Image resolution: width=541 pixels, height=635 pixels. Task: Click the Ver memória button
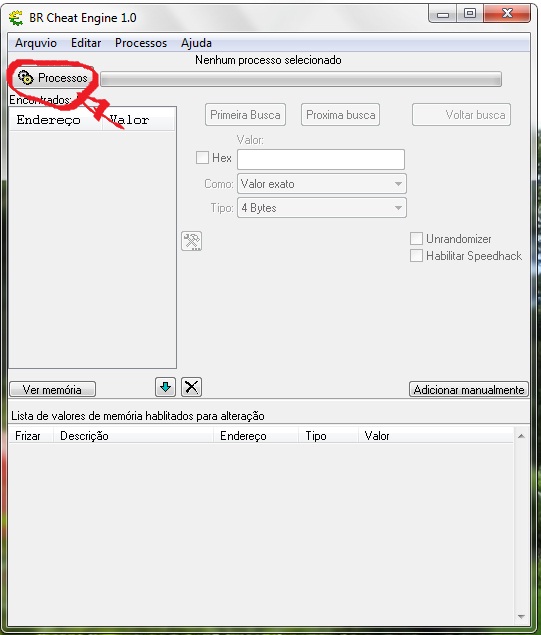point(52,390)
